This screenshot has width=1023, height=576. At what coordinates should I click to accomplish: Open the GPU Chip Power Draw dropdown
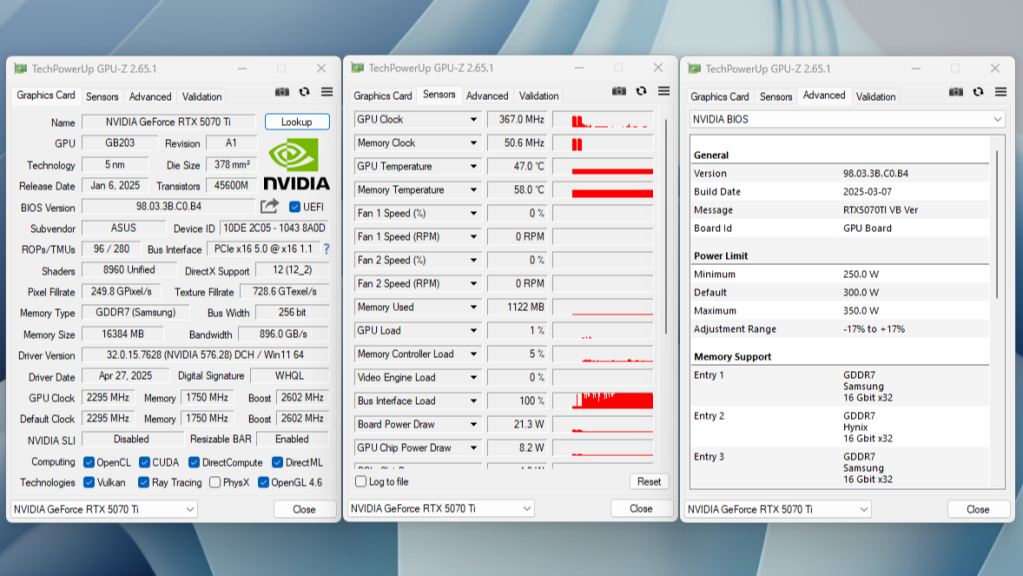[473, 448]
